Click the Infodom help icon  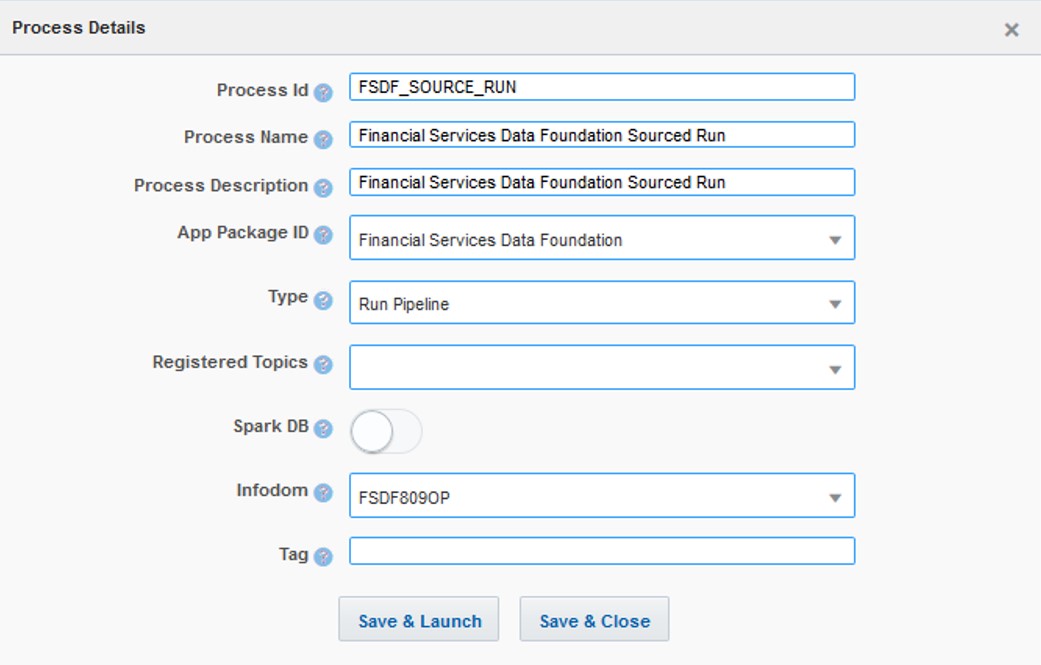323,493
